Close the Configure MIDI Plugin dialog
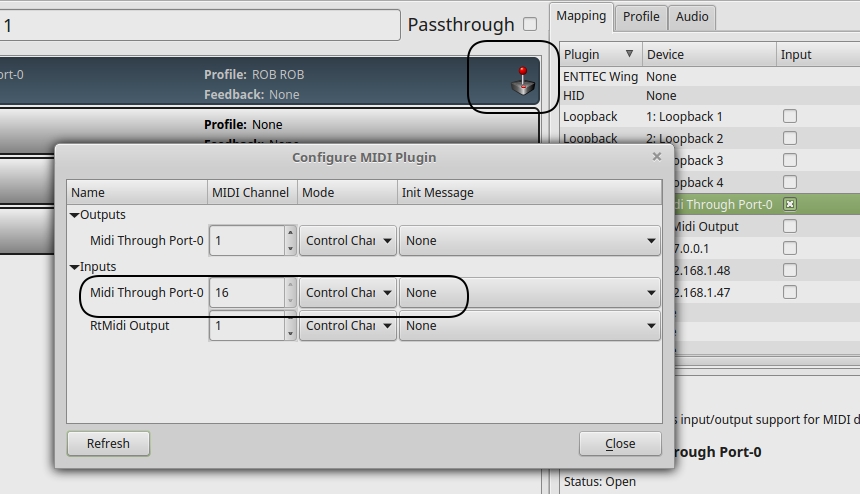 pyautogui.click(x=657, y=157)
